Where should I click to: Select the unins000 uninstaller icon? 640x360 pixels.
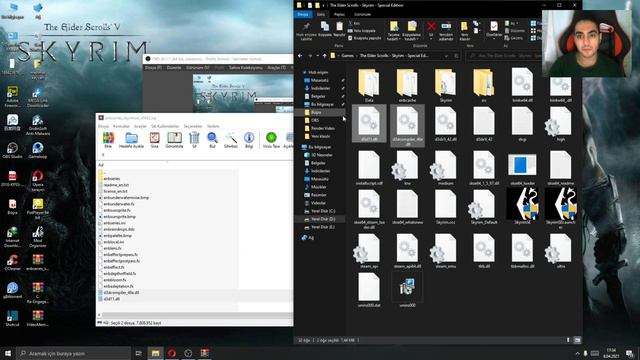(x=407, y=289)
